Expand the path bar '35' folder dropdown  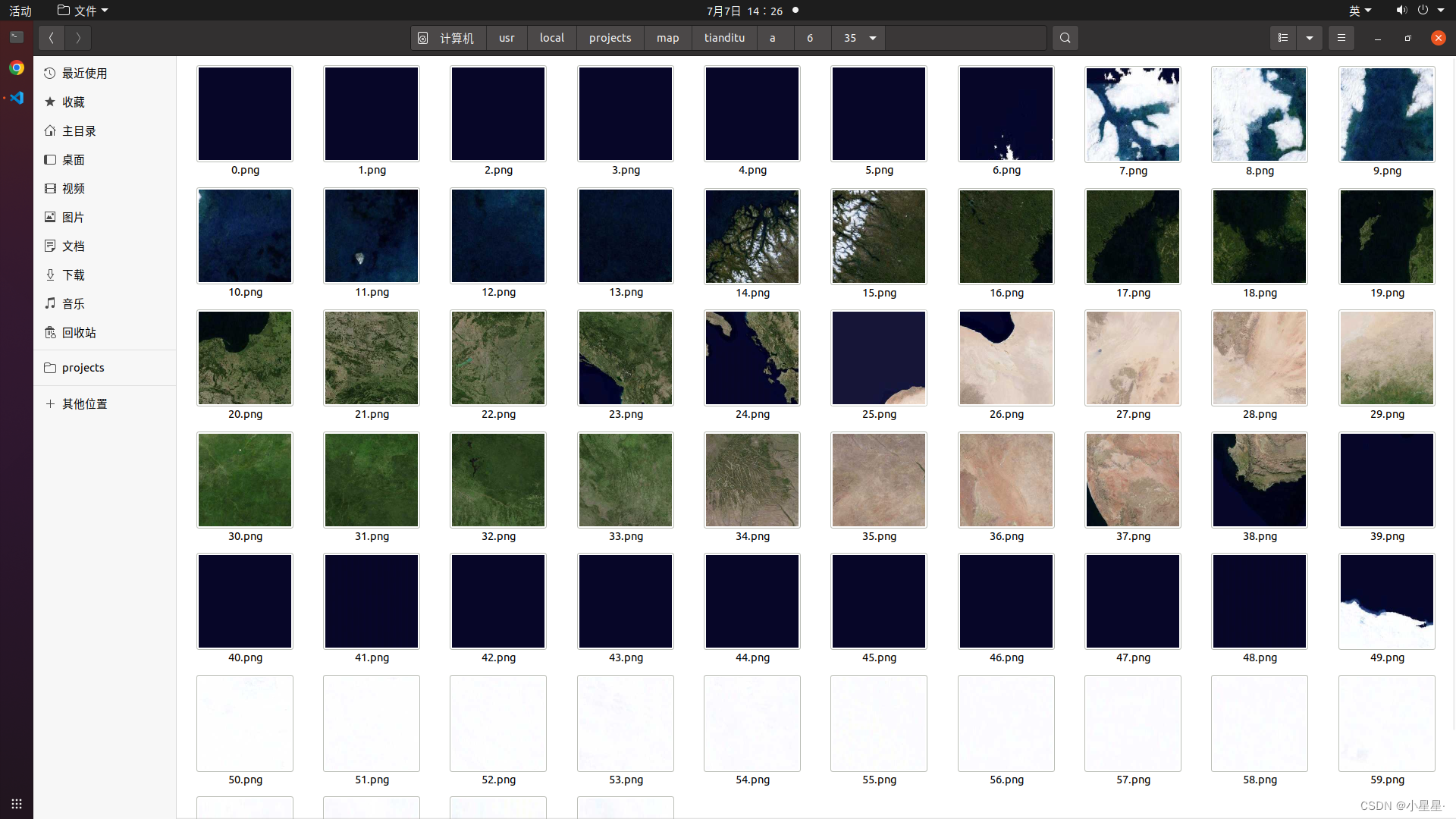point(873,38)
